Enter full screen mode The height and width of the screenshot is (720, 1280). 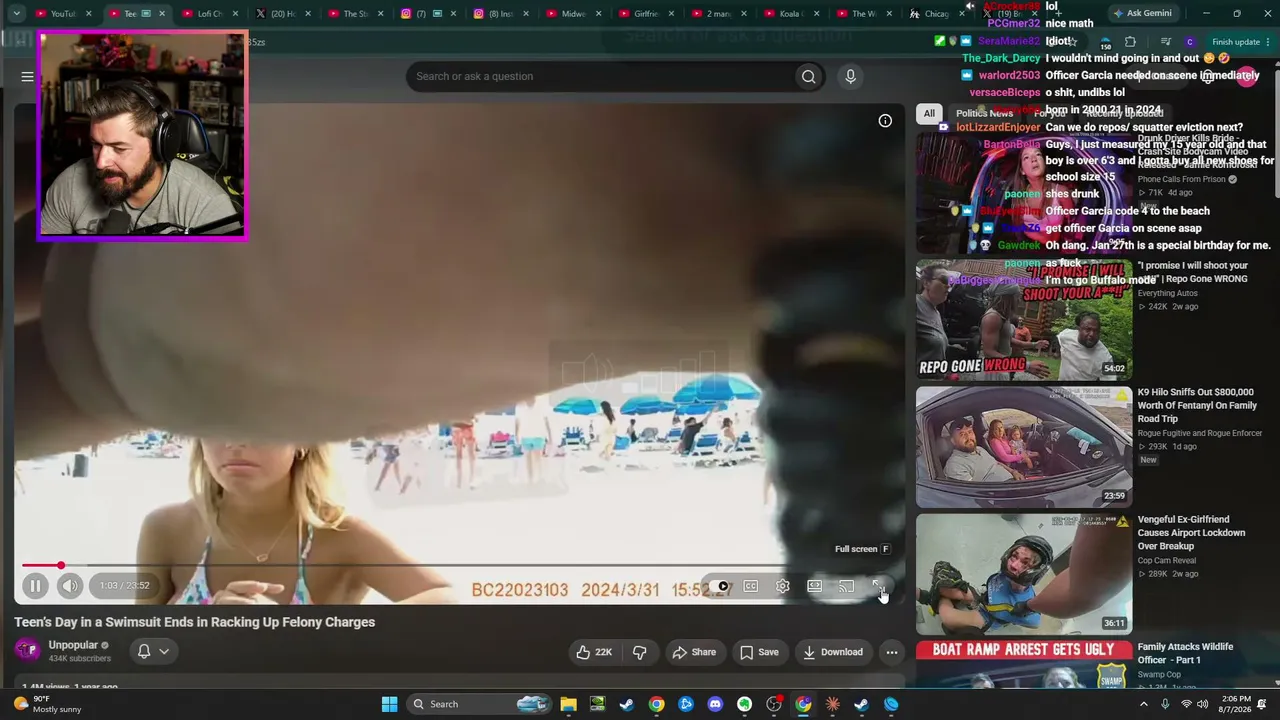click(878, 587)
